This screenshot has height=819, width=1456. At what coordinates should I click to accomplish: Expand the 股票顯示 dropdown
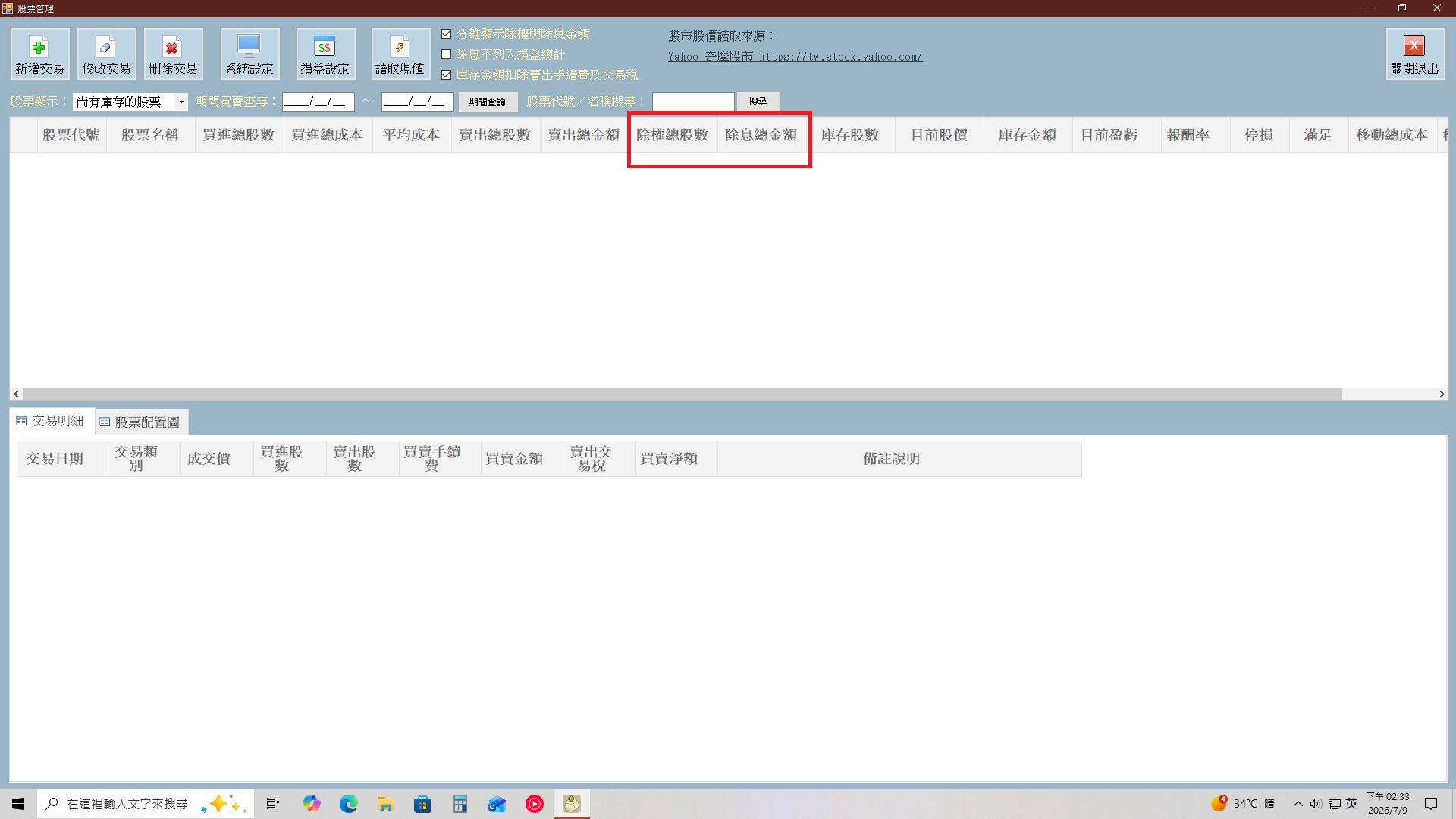tap(181, 102)
